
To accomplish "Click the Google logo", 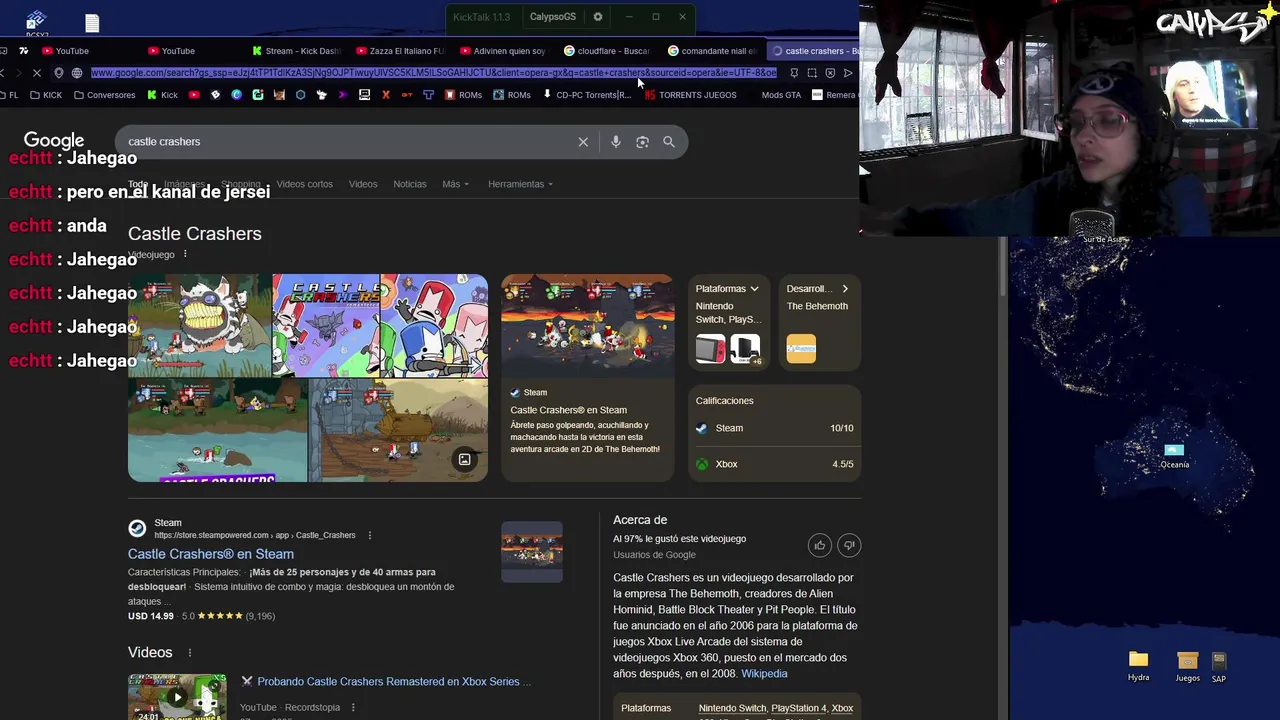I will [x=54, y=141].
